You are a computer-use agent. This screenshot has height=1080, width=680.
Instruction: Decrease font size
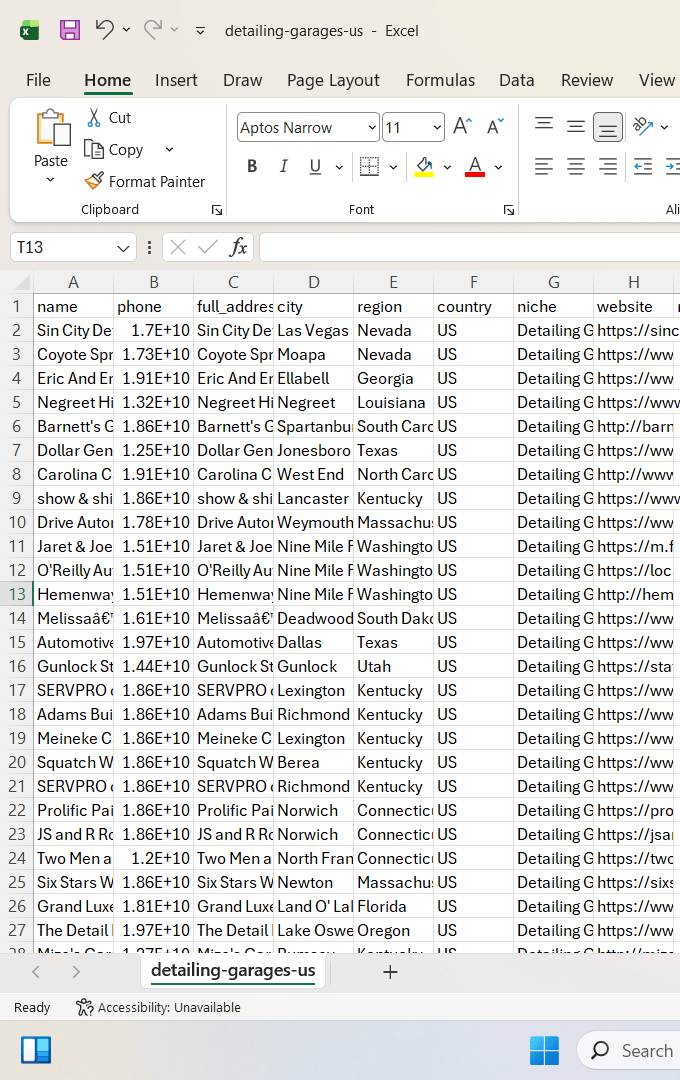[x=495, y=127]
